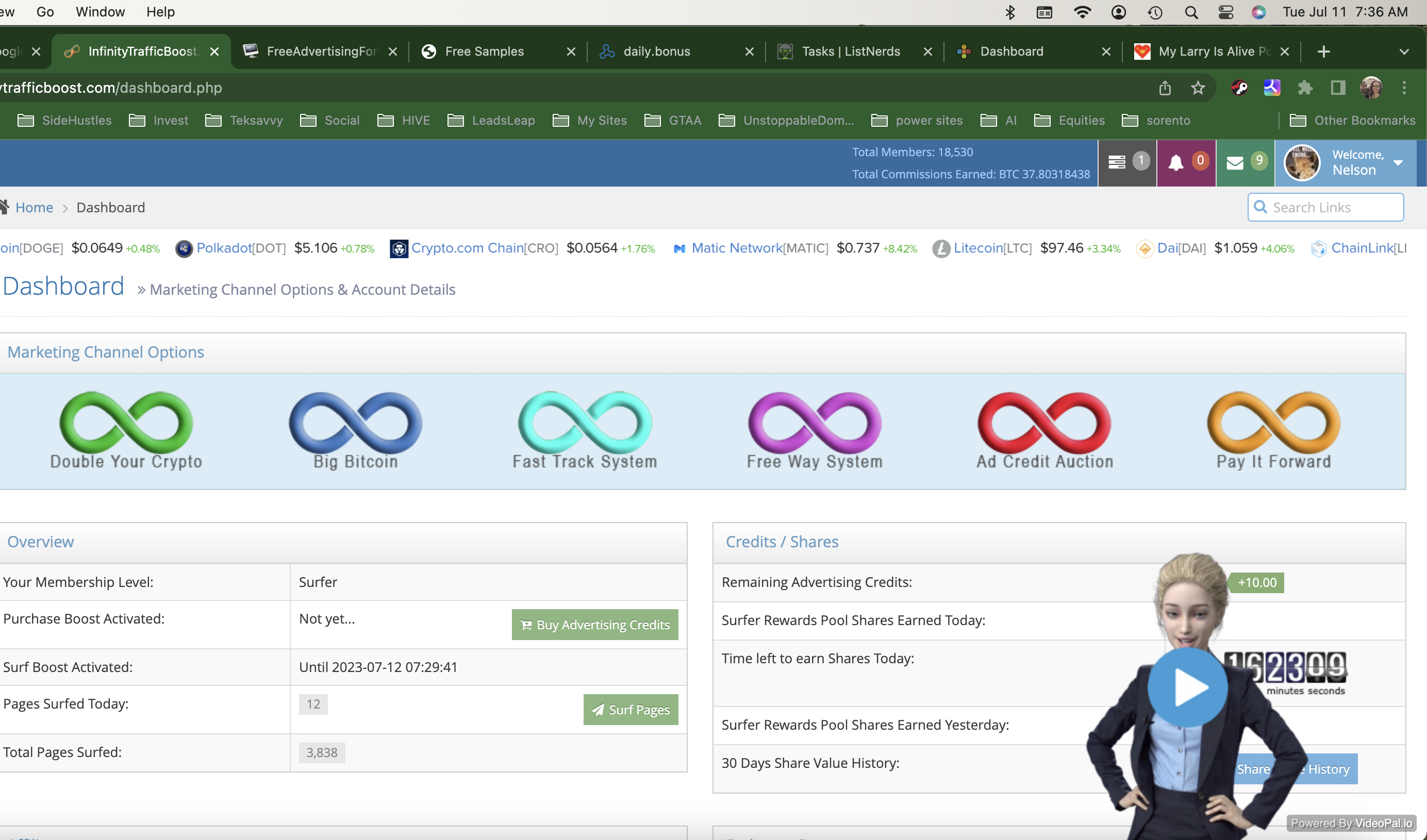Play the VideoPal avatar video
Viewport: 1427px width, 840px height.
coord(1187,687)
